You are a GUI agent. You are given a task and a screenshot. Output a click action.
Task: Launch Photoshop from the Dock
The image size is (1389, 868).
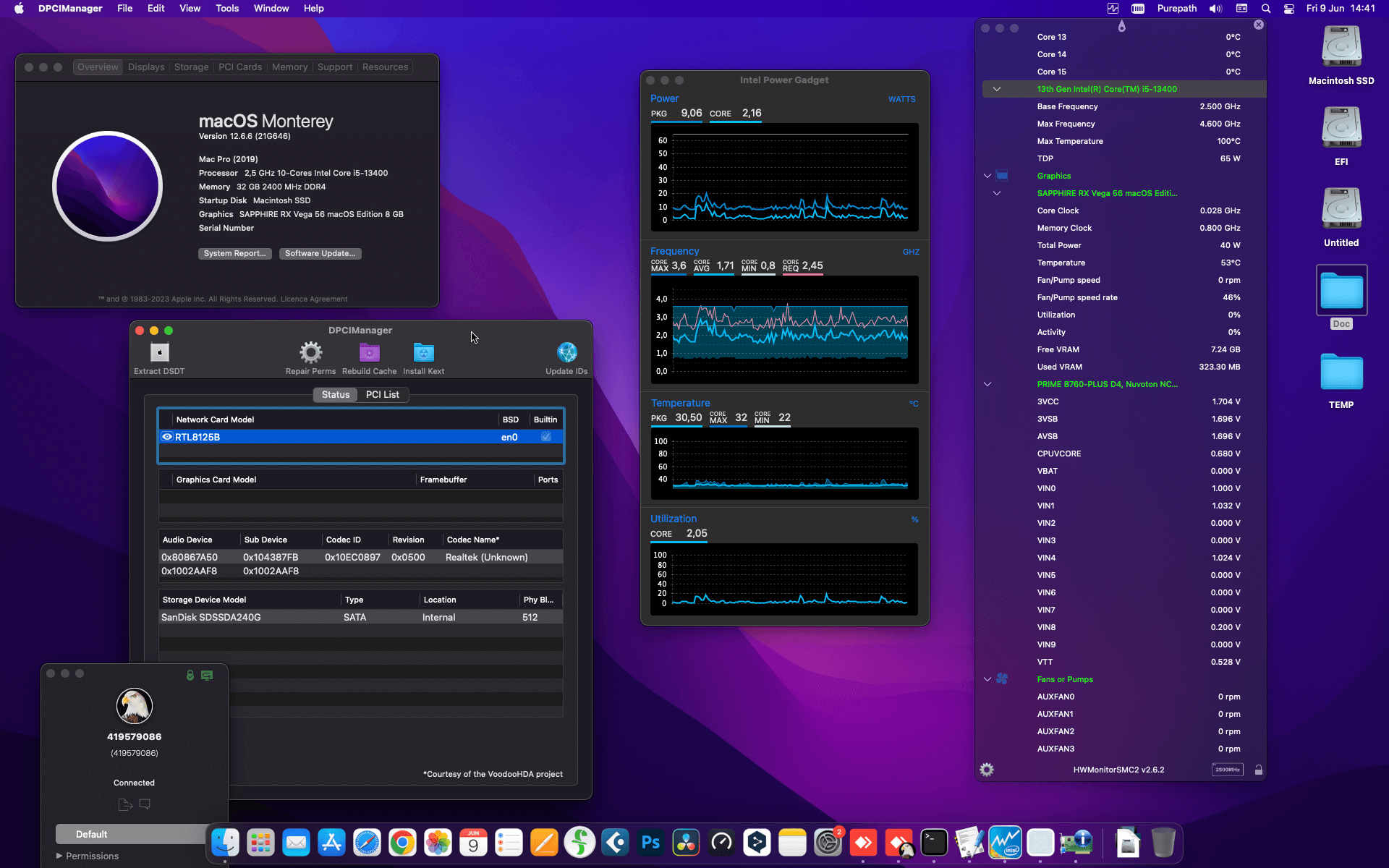click(x=650, y=843)
